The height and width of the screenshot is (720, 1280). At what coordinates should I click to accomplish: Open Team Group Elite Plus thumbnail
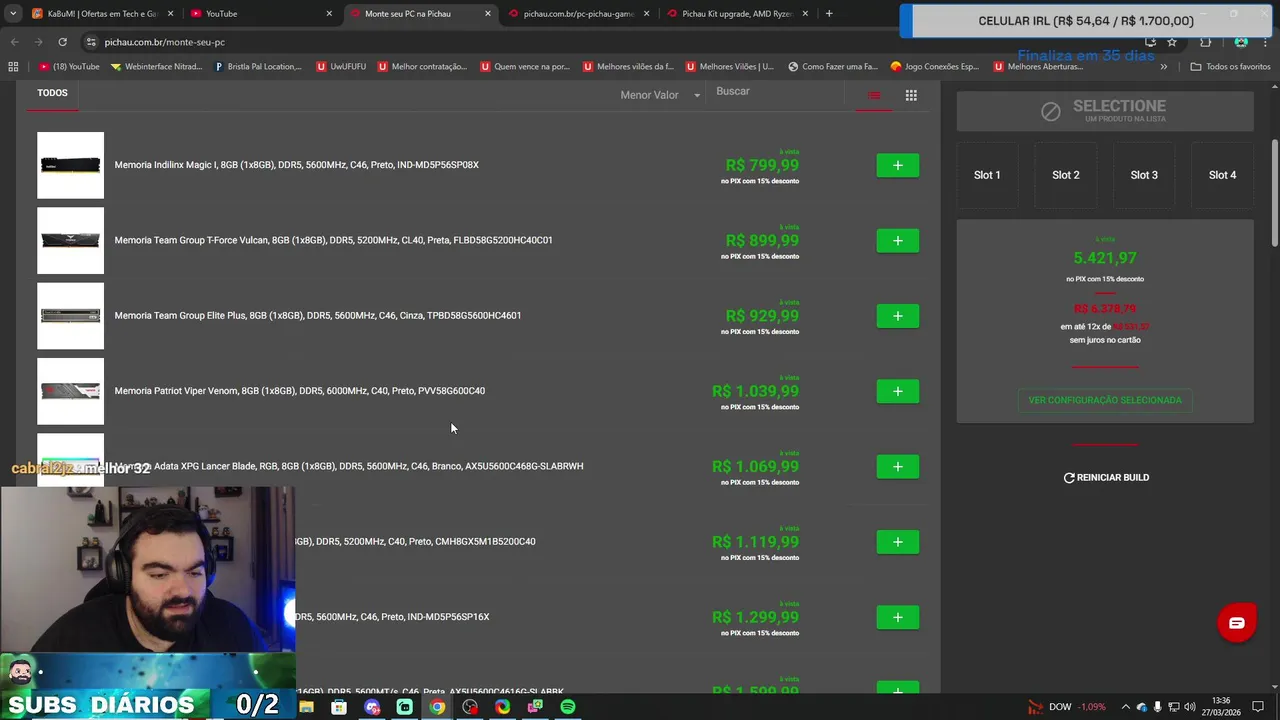(70, 316)
